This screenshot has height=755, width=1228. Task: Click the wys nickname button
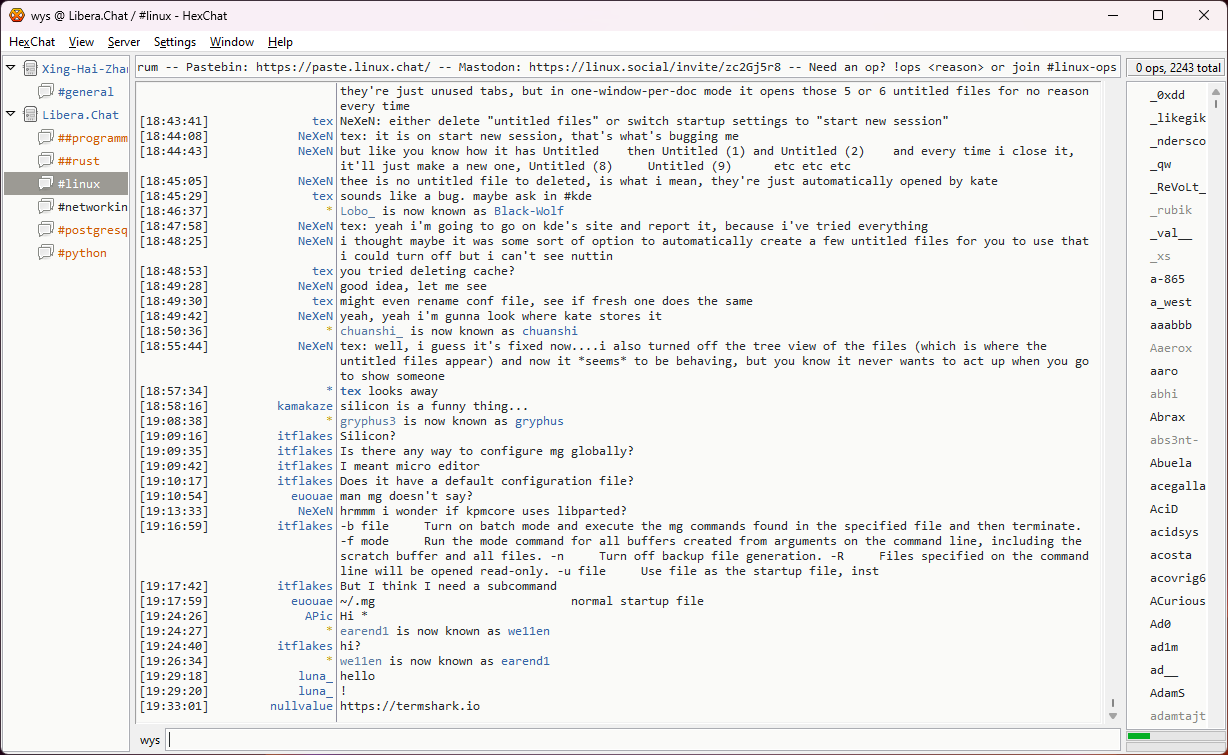[x=150, y=740]
